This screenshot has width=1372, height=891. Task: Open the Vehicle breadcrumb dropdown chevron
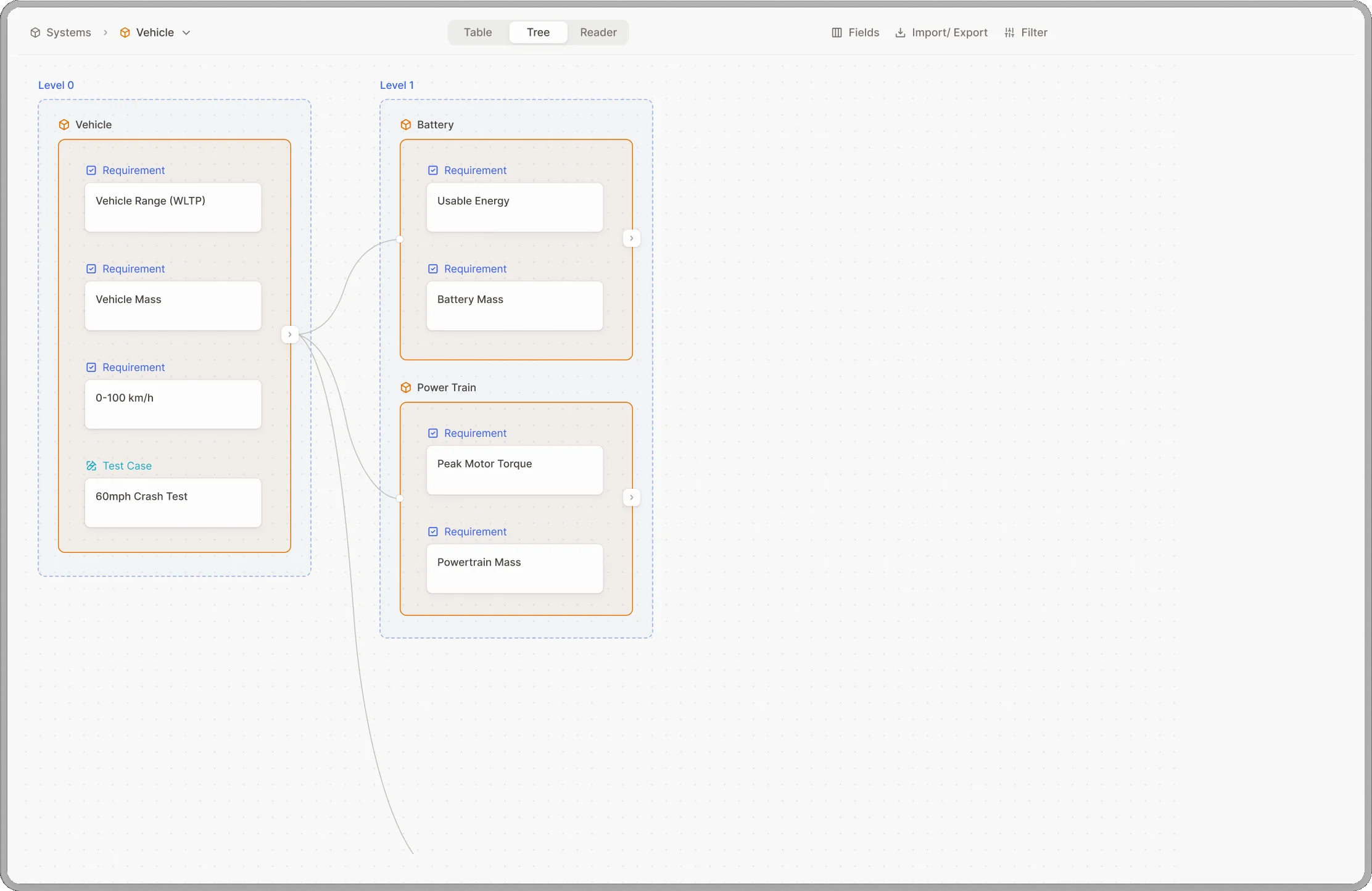[186, 33]
